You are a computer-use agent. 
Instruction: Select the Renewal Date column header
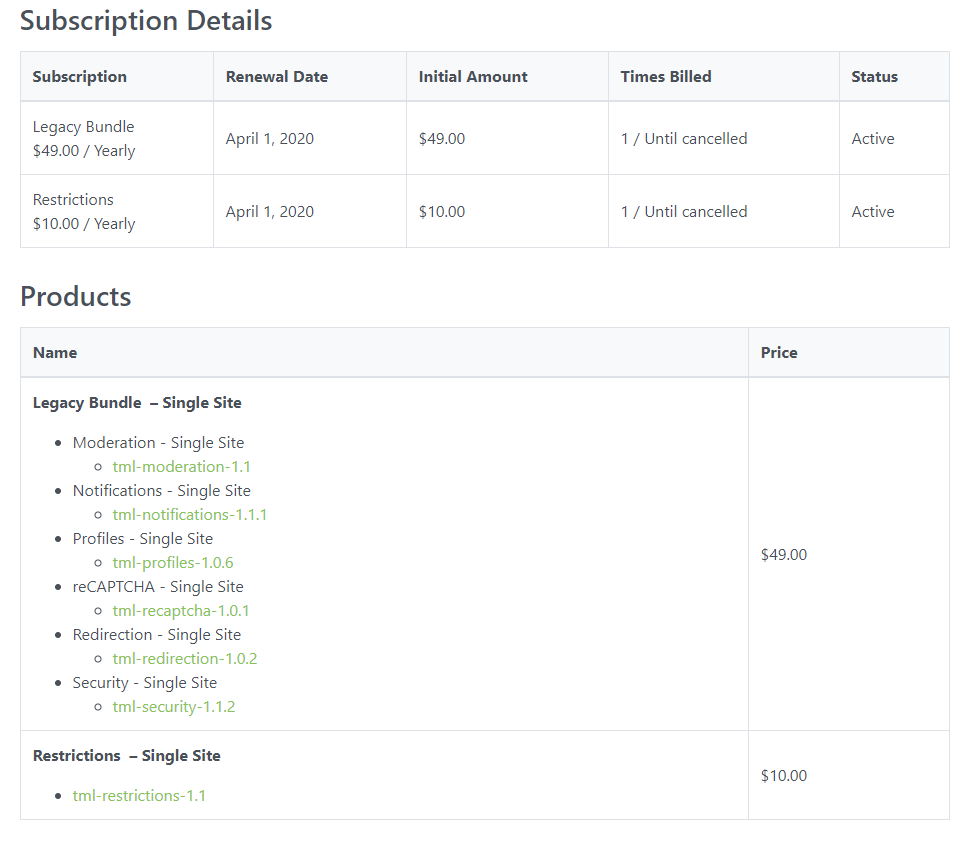[x=277, y=77]
